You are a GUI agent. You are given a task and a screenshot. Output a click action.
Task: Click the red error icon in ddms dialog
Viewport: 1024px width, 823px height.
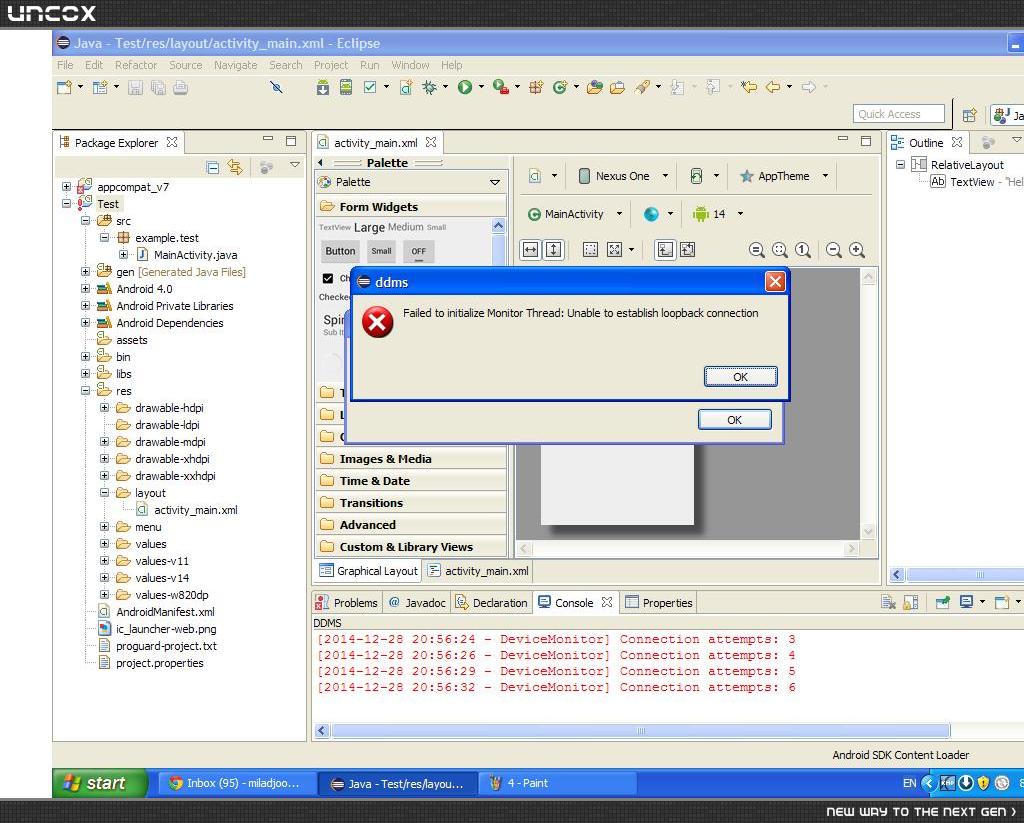377,322
